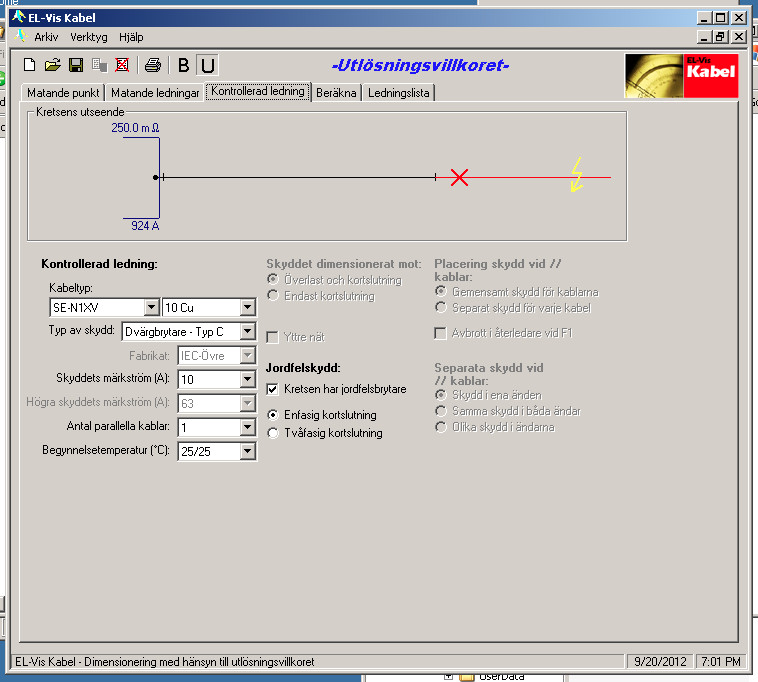The image size is (758, 682).
Task: Click the Open folder icon
Action: pos(53,66)
